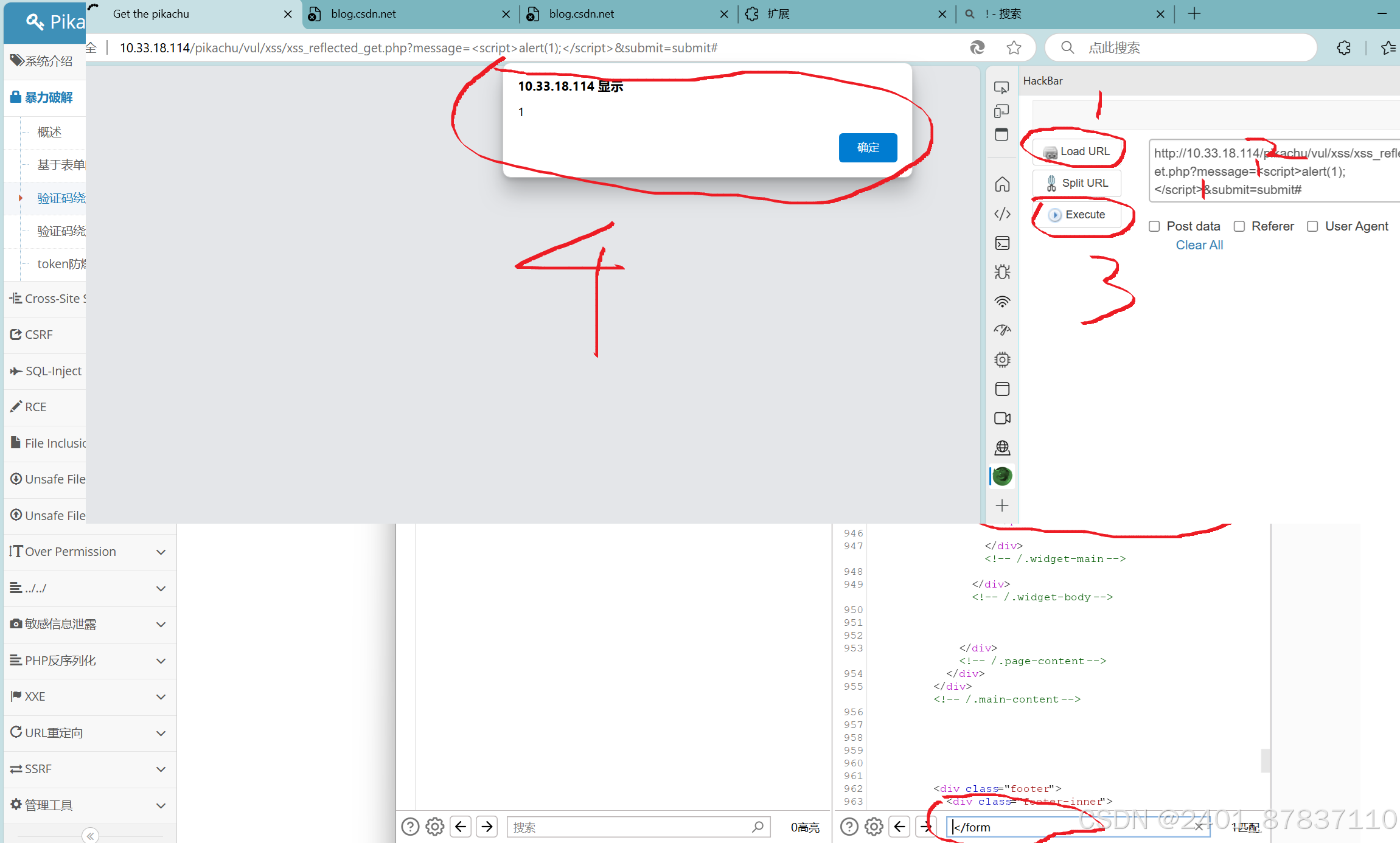Viewport: 1400px width, 843px height.
Task: Click help icon beside </form search box
Action: 849,827
